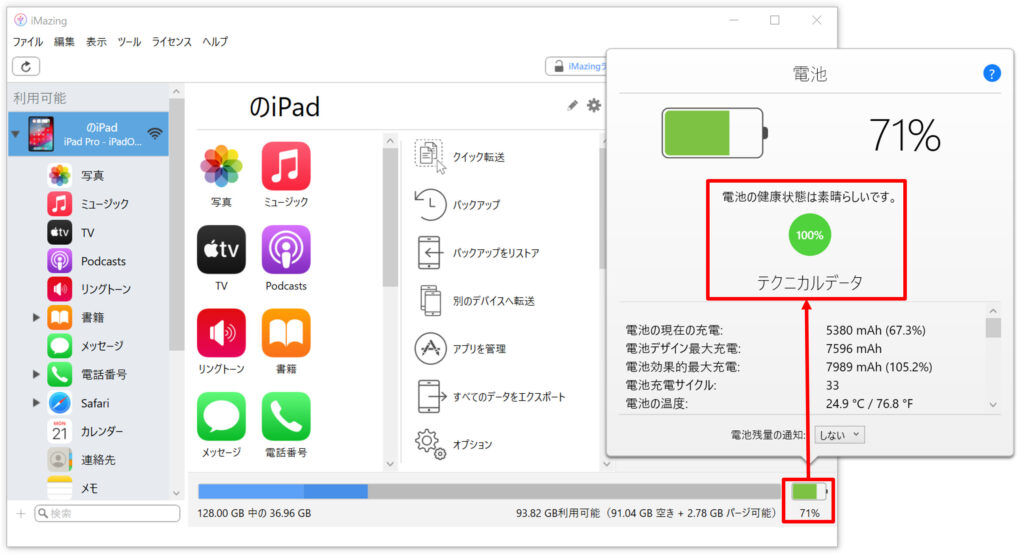Choose バックアップをリストア action
Image resolution: width=1024 pixels, height=555 pixels.
(x=478, y=253)
